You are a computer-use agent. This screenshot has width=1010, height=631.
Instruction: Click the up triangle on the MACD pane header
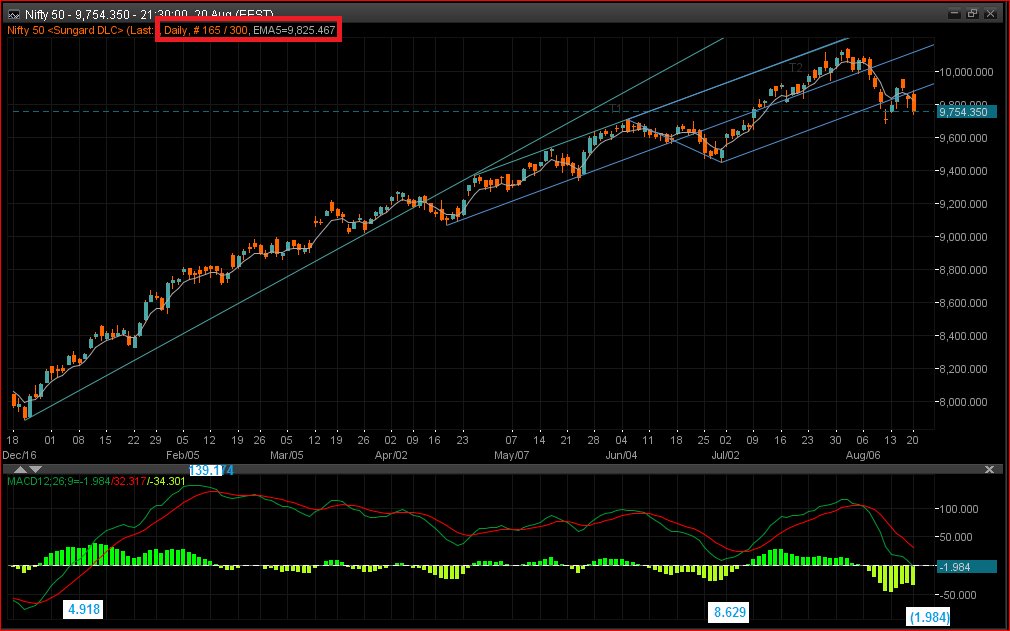pyautogui.click(x=21, y=469)
